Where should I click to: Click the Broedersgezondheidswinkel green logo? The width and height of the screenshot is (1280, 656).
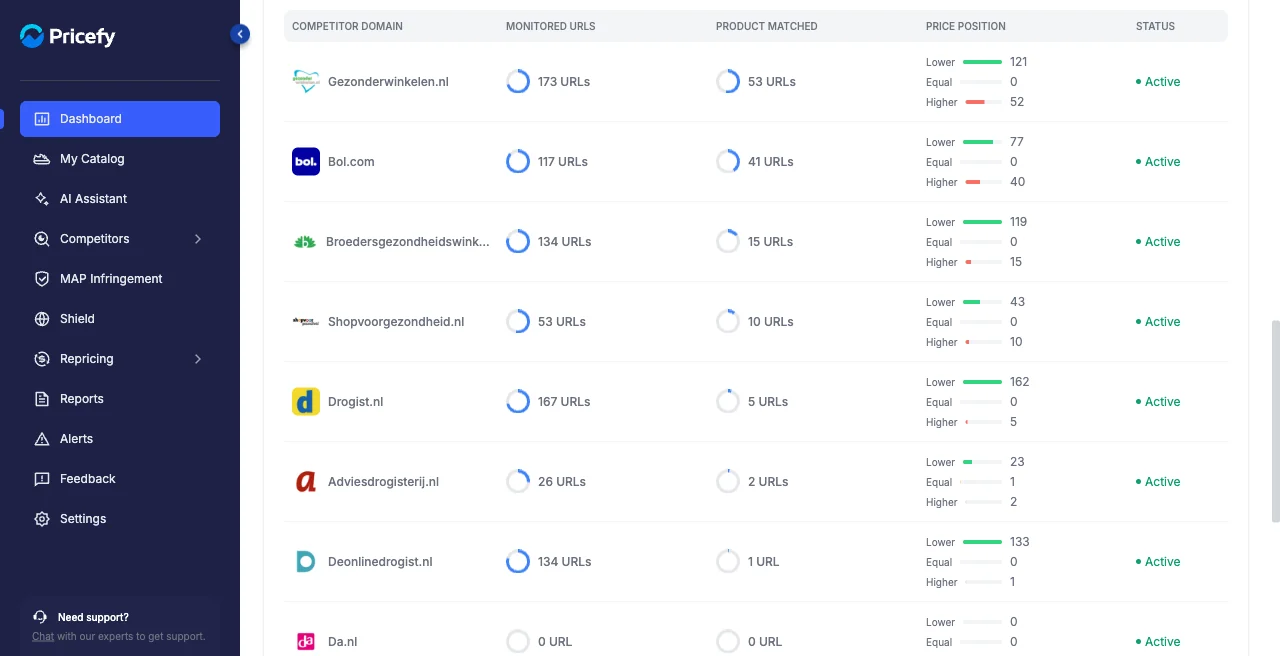(x=305, y=242)
